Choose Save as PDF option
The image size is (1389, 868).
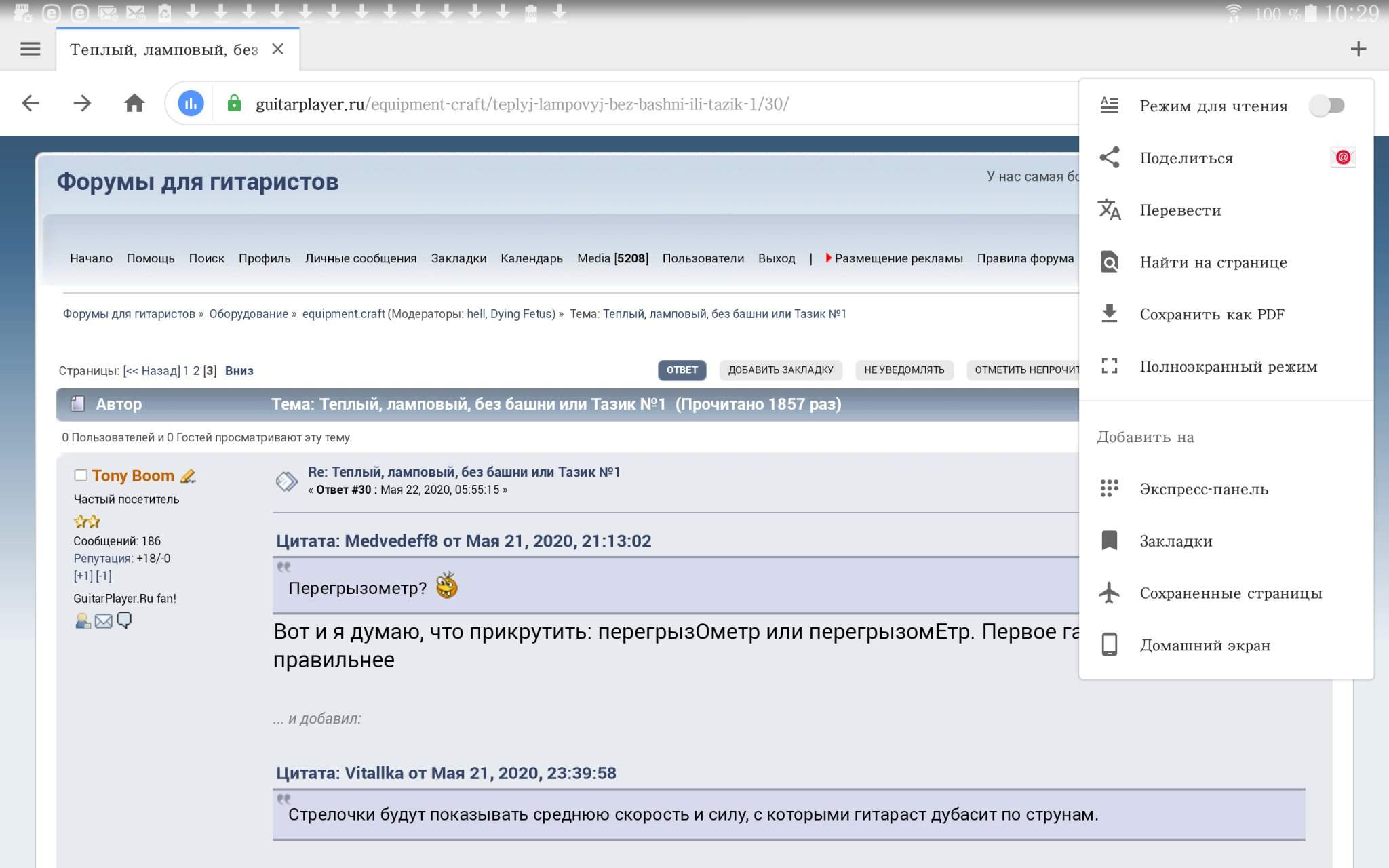coord(1211,315)
